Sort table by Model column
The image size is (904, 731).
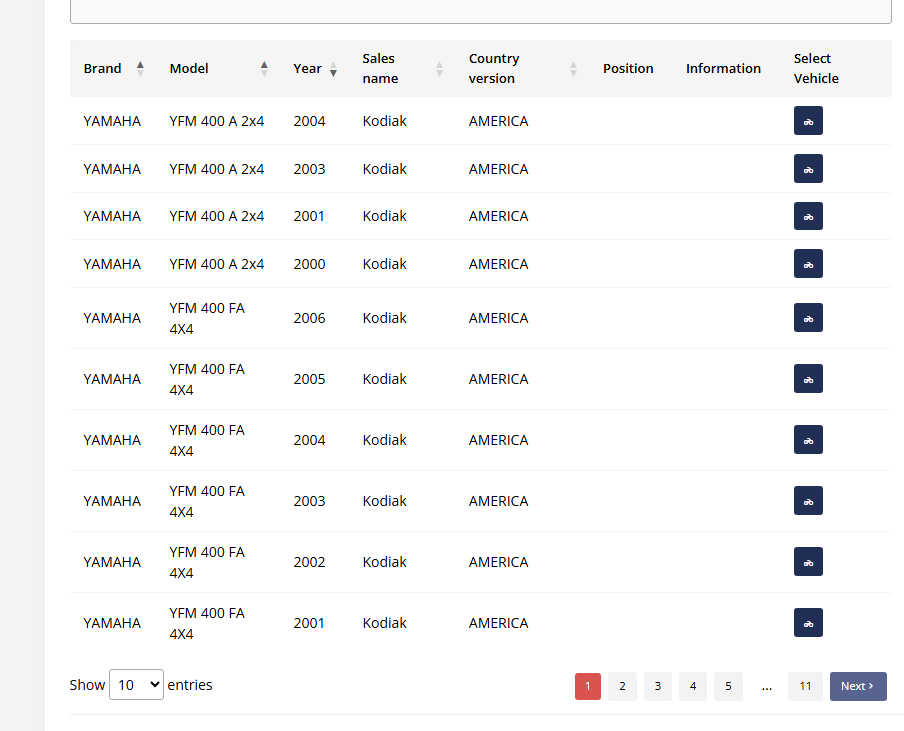point(218,69)
